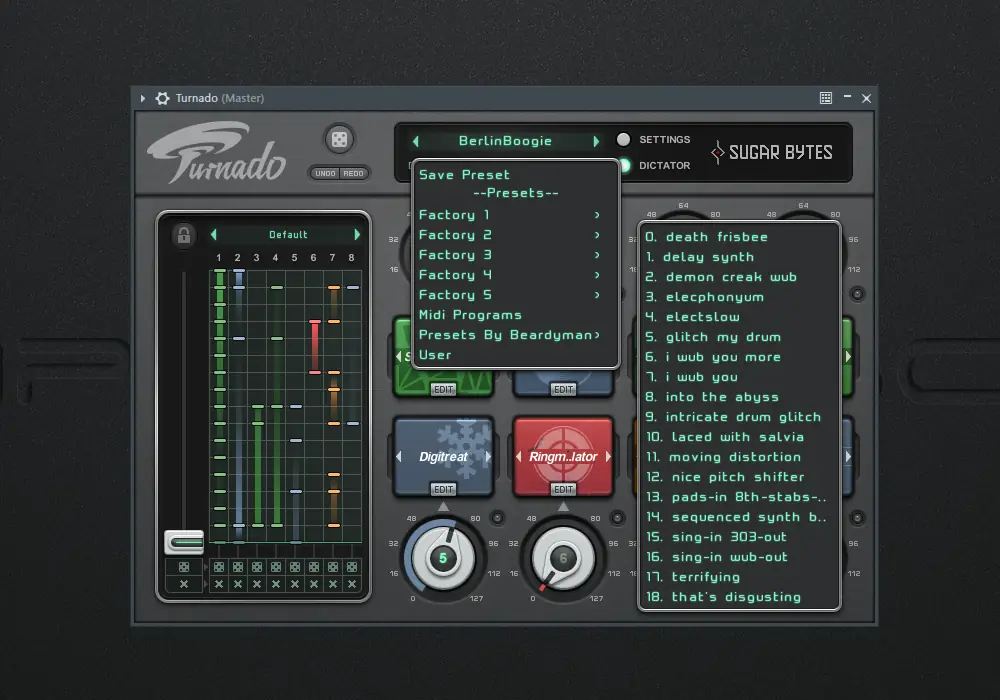Viewport: 1000px width, 700px height.
Task: Clear all Dictator columns X icon
Action: [184, 584]
